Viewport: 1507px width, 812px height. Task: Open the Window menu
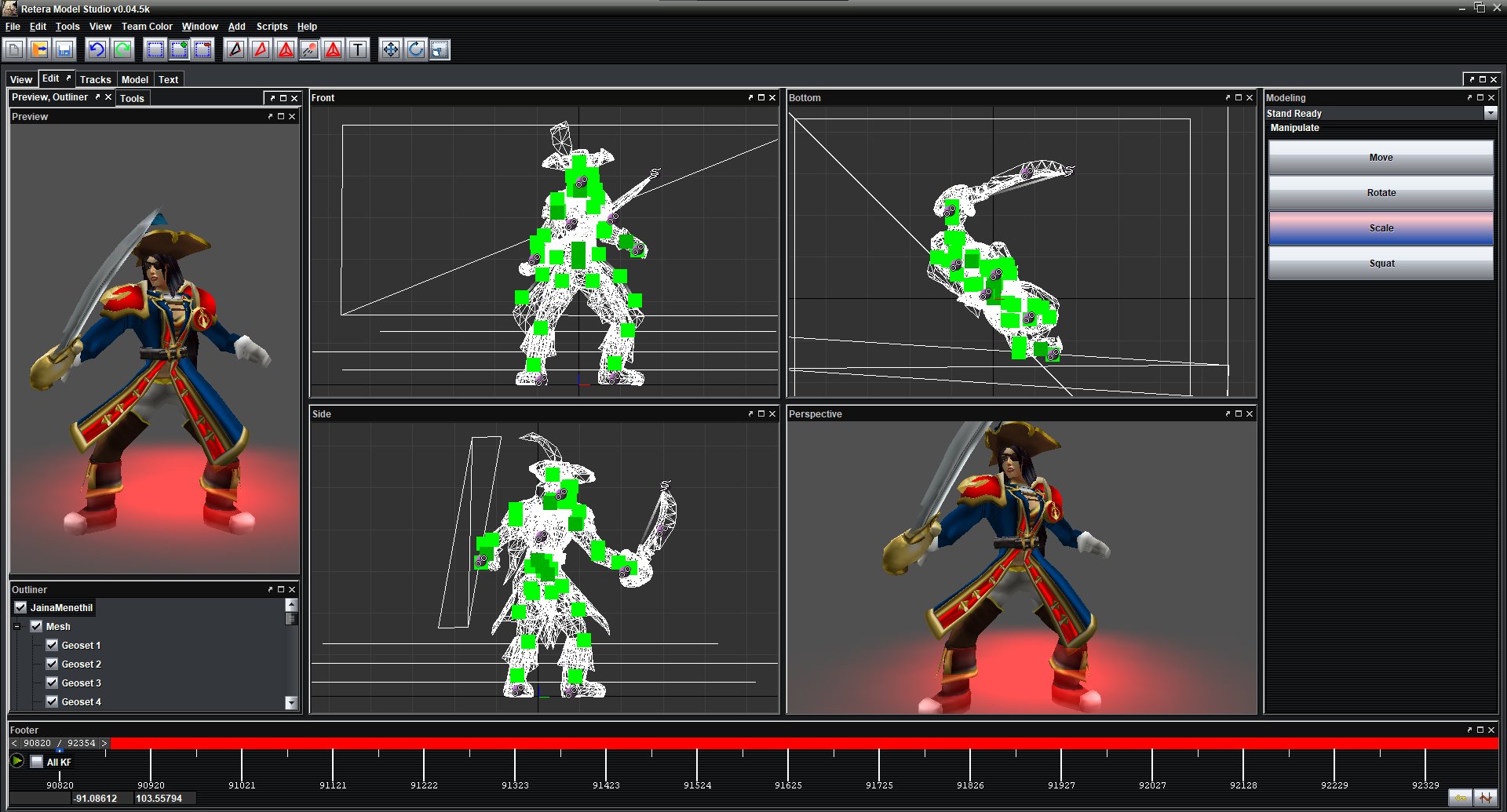200,27
